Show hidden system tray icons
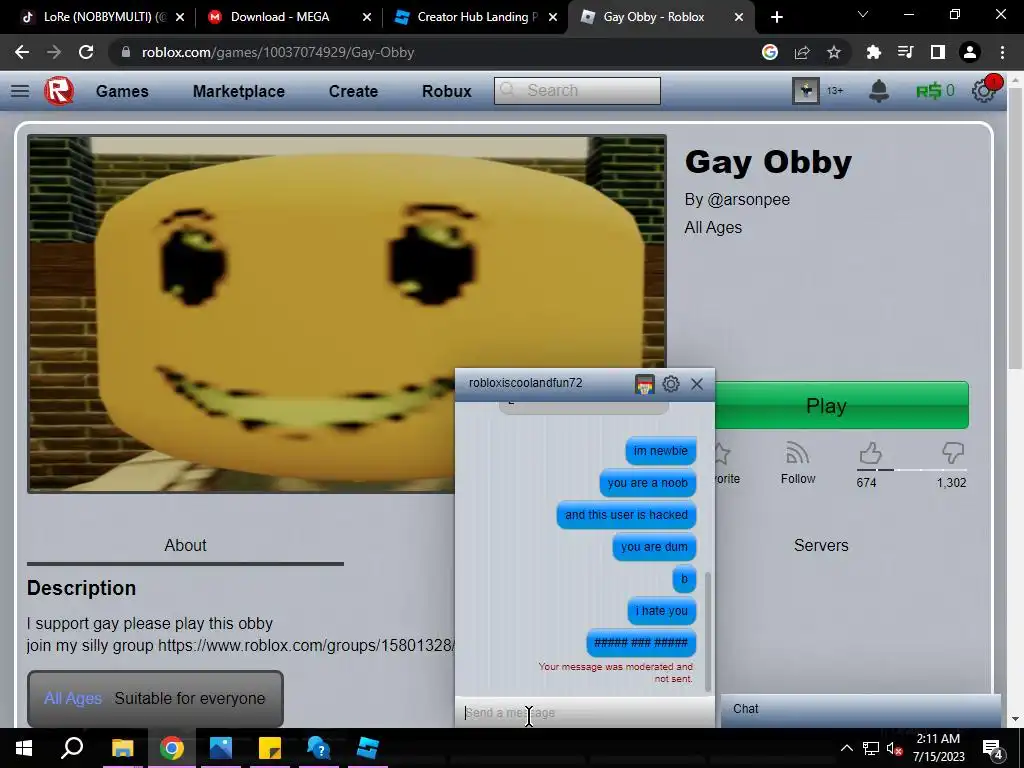Screen dimensions: 1024x768 click(x=846, y=748)
